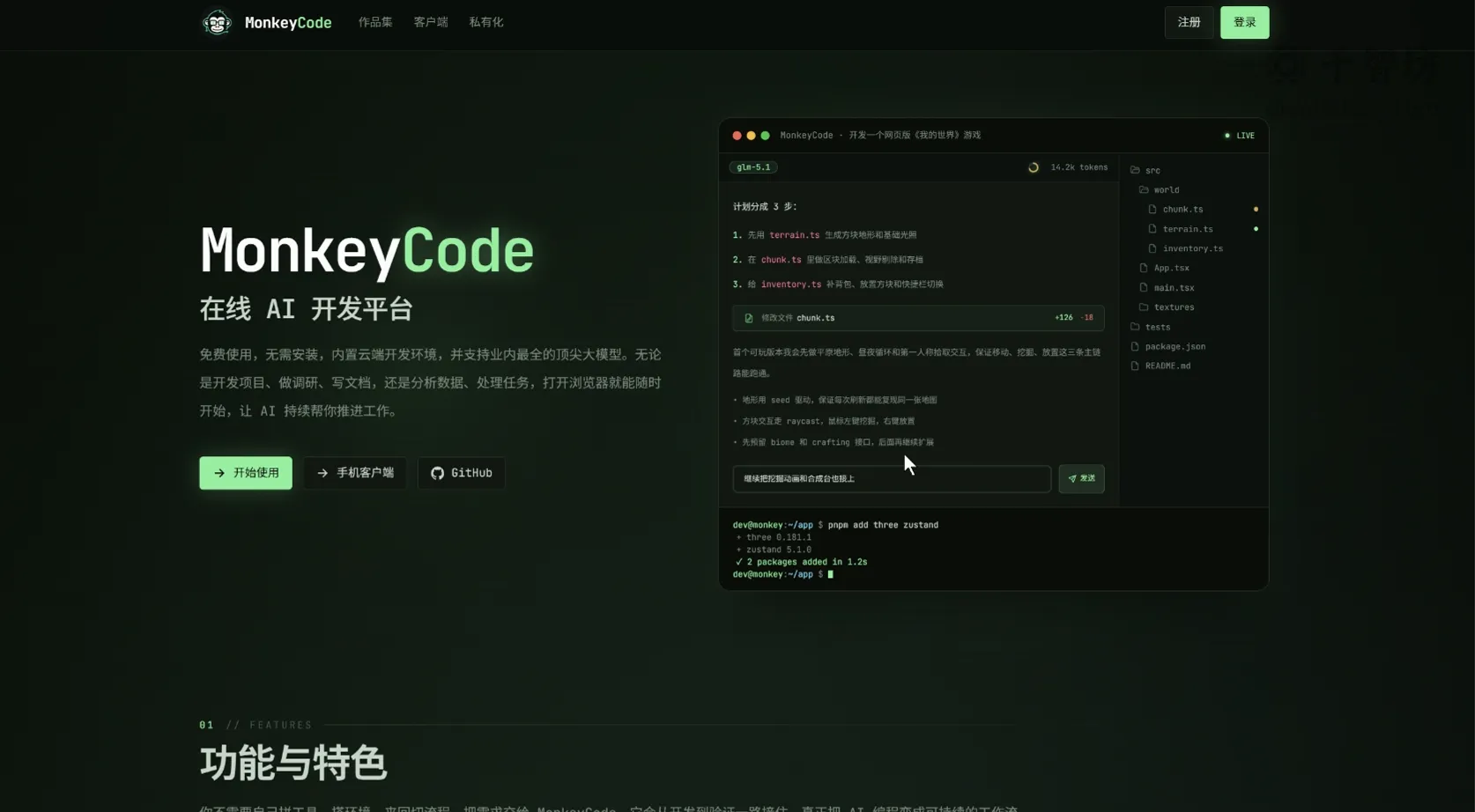Click terrain.ts in plan step 1

(x=794, y=235)
